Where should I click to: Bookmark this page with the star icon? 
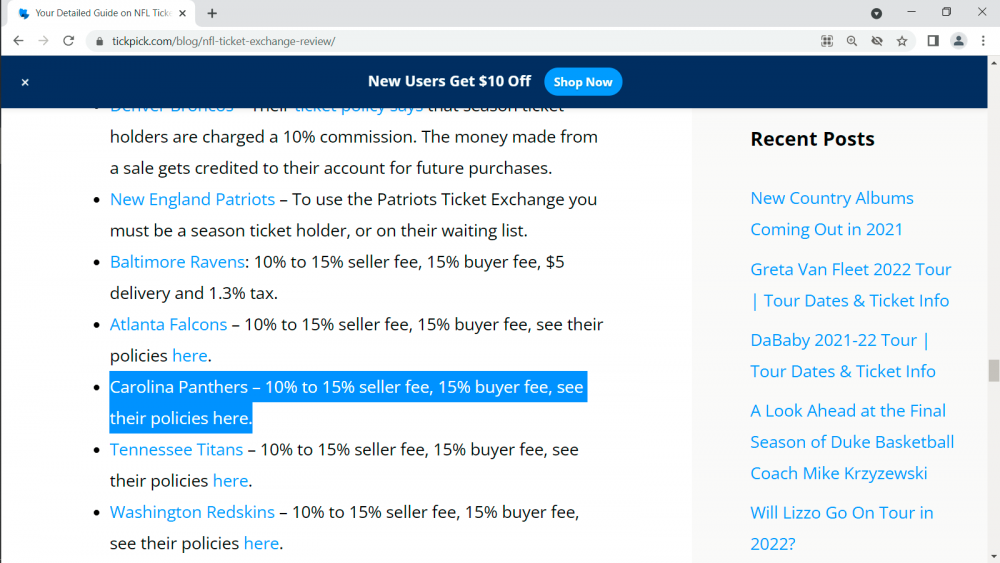(x=902, y=41)
